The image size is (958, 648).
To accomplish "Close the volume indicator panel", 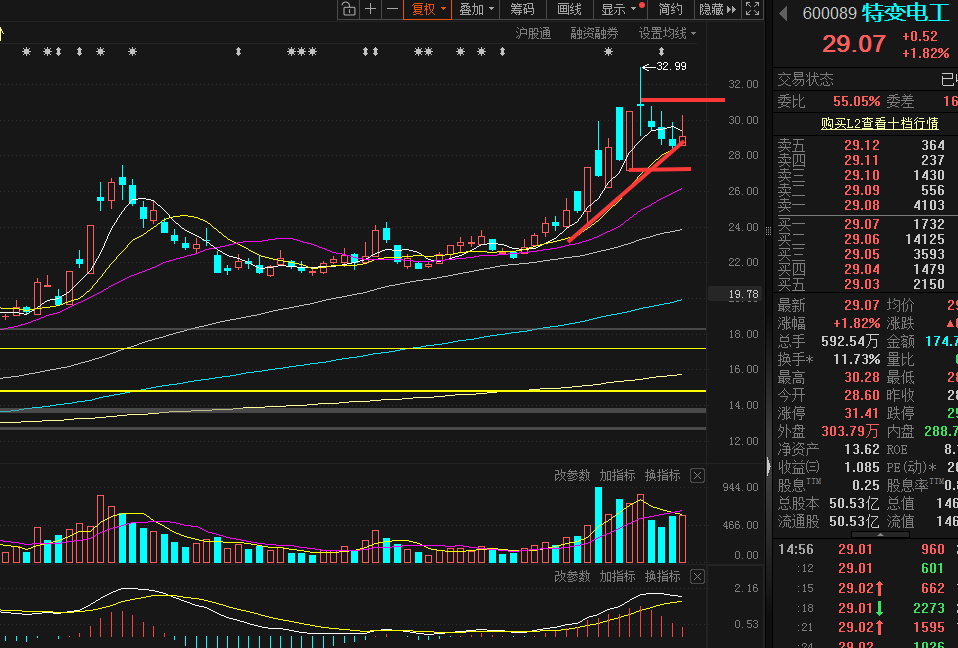I will 697,475.
